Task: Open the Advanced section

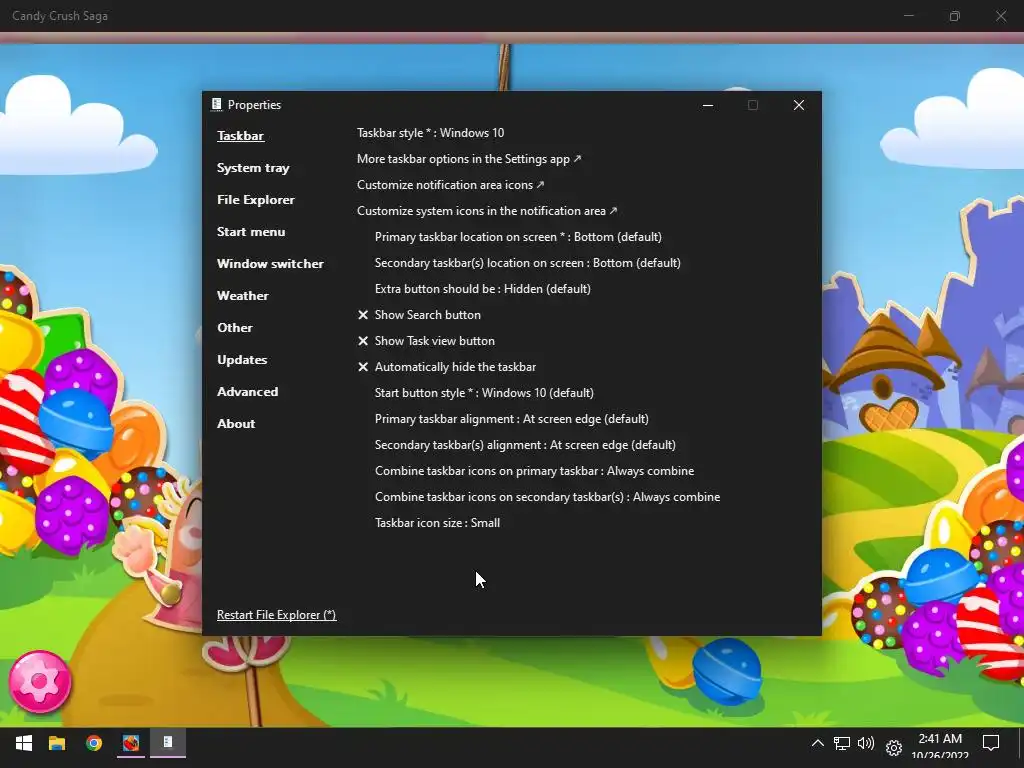Action: 248,392
